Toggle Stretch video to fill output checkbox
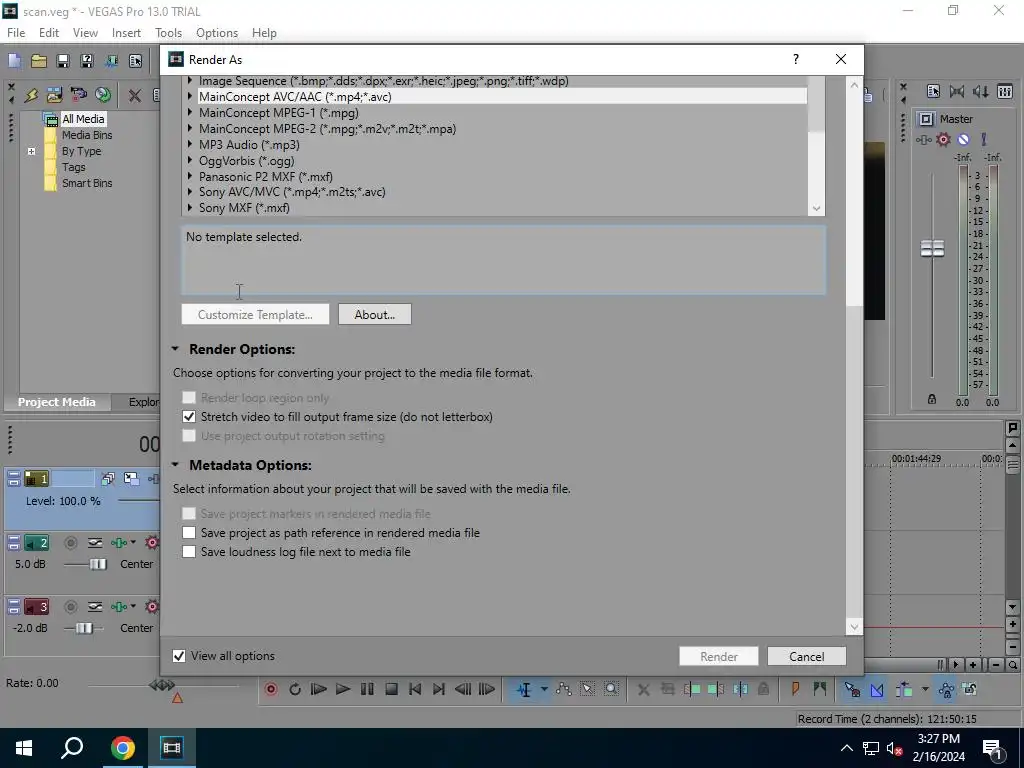 click(189, 417)
